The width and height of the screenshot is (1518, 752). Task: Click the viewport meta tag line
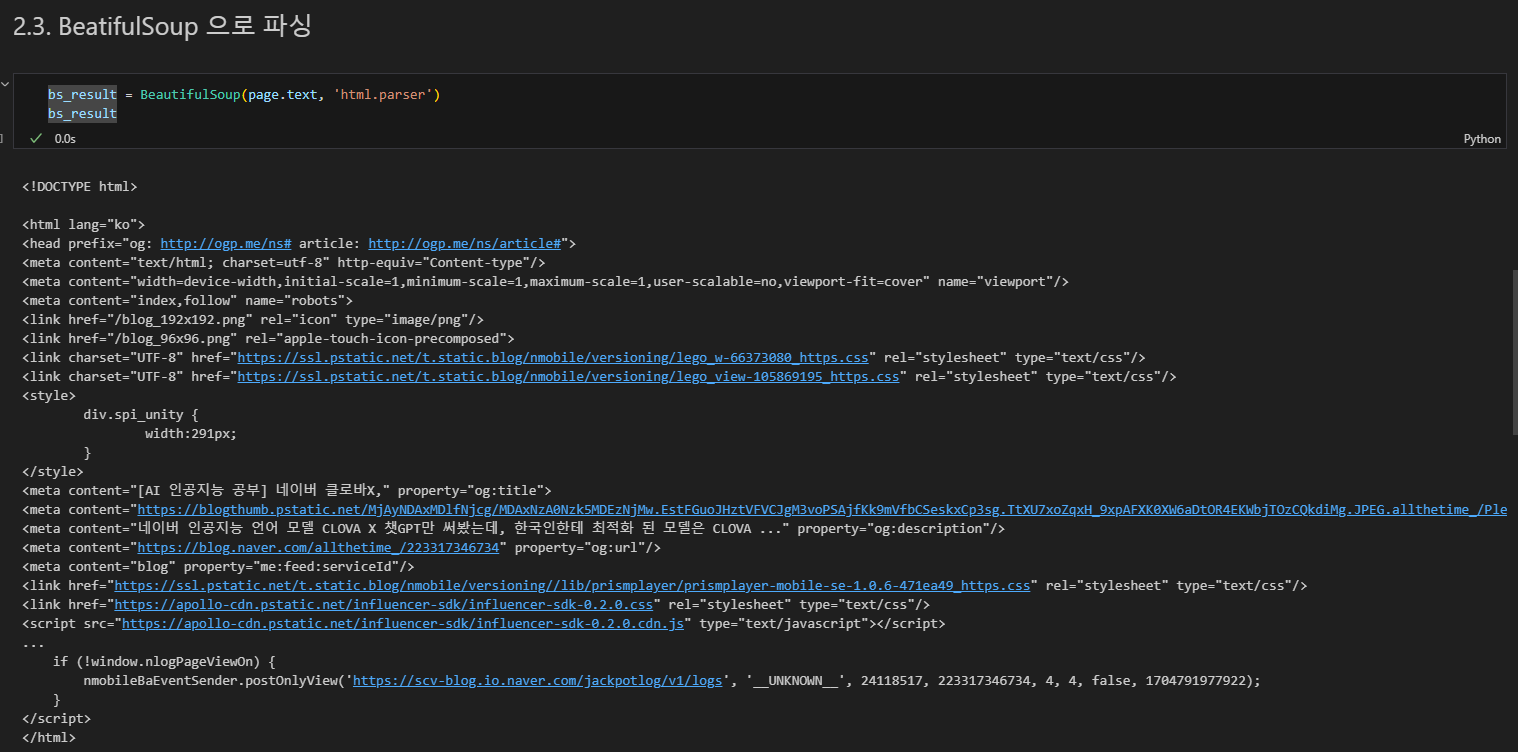[x=545, y=281]
